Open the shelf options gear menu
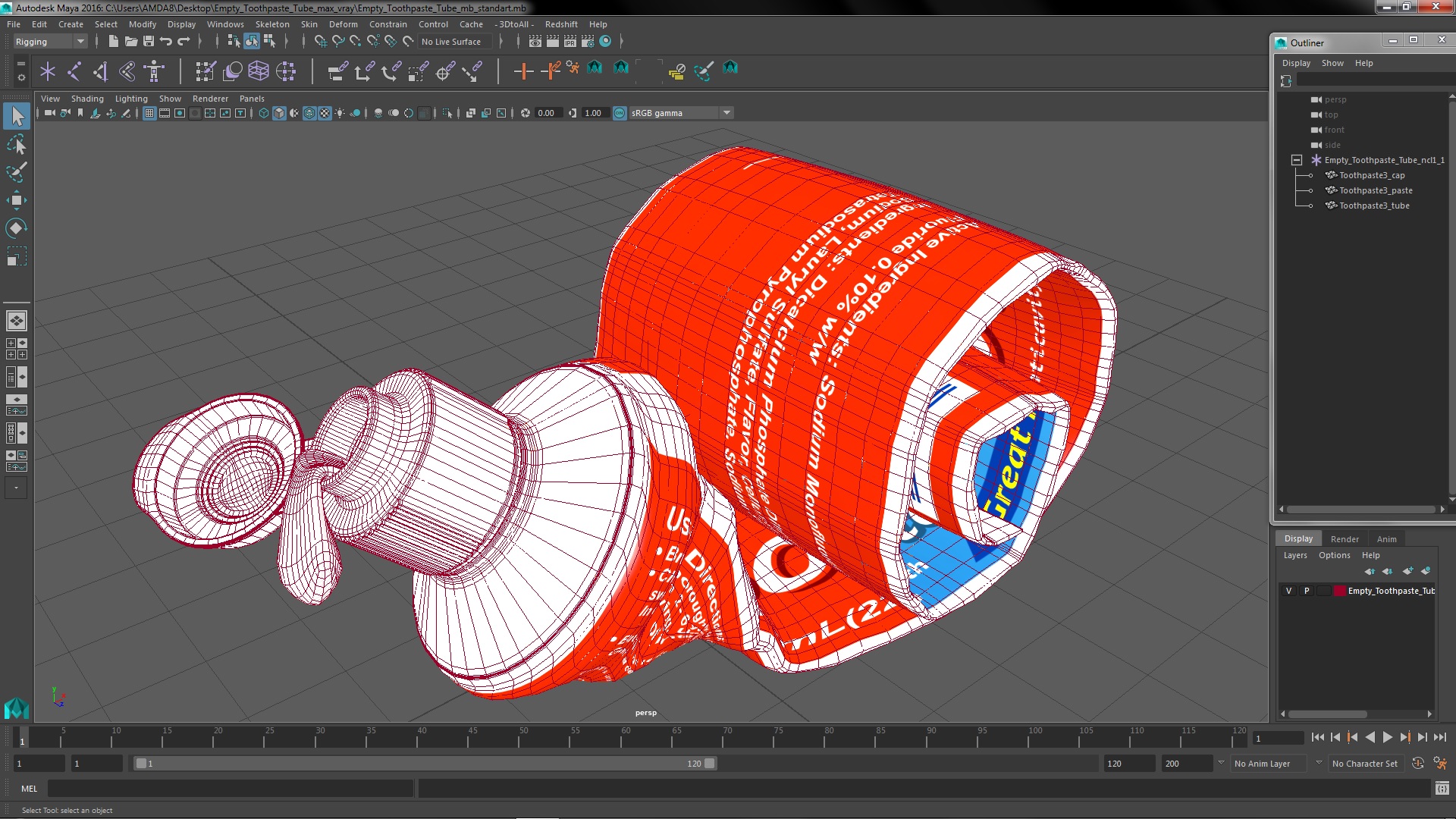 point(21,77)
